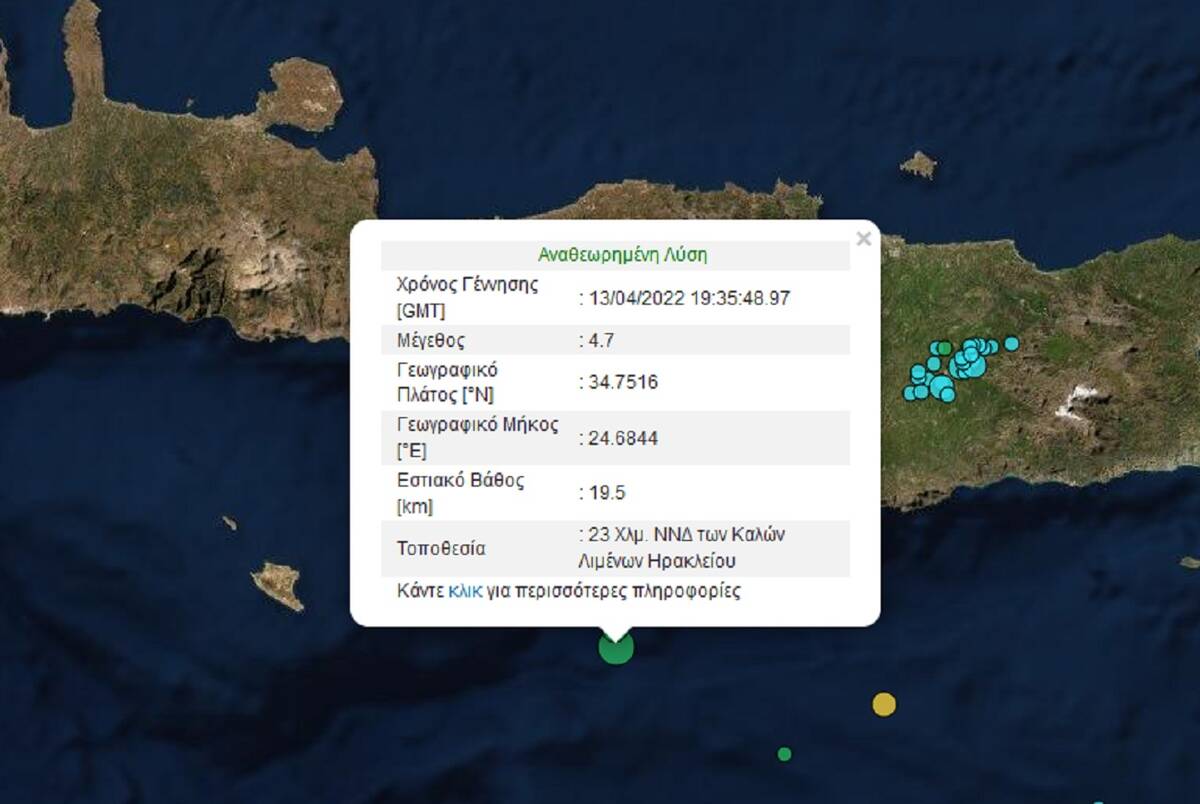
Task: Click the magnitude value 4.7
Action: pos(600,340)
